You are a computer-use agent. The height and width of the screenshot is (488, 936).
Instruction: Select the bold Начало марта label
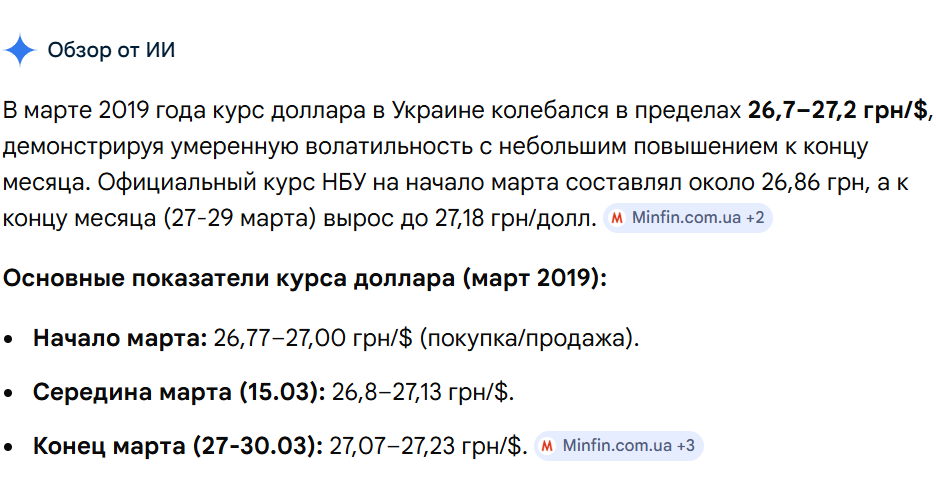point(120,338)
